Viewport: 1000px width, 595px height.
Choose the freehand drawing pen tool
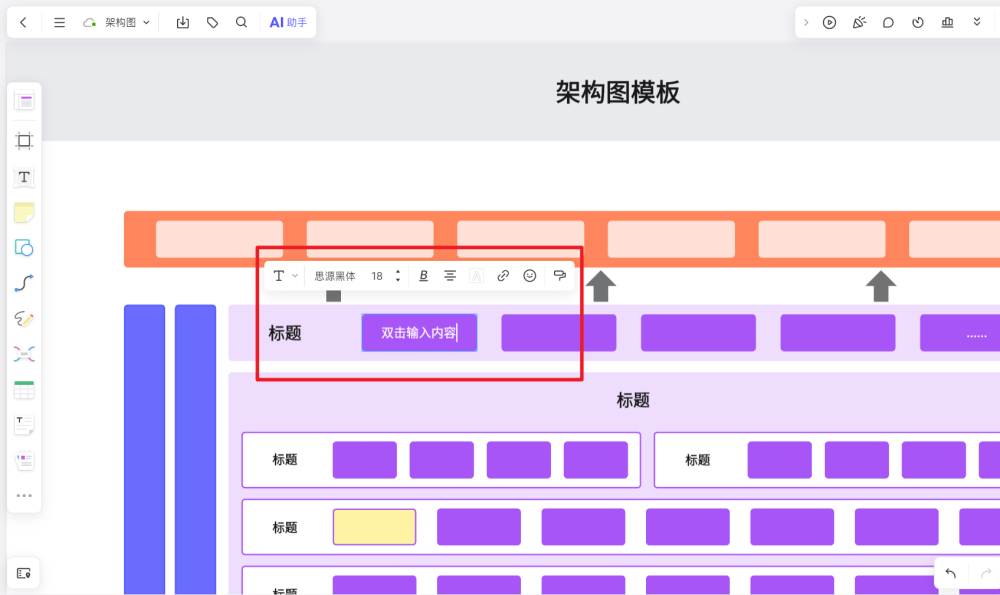pos(24,318)
